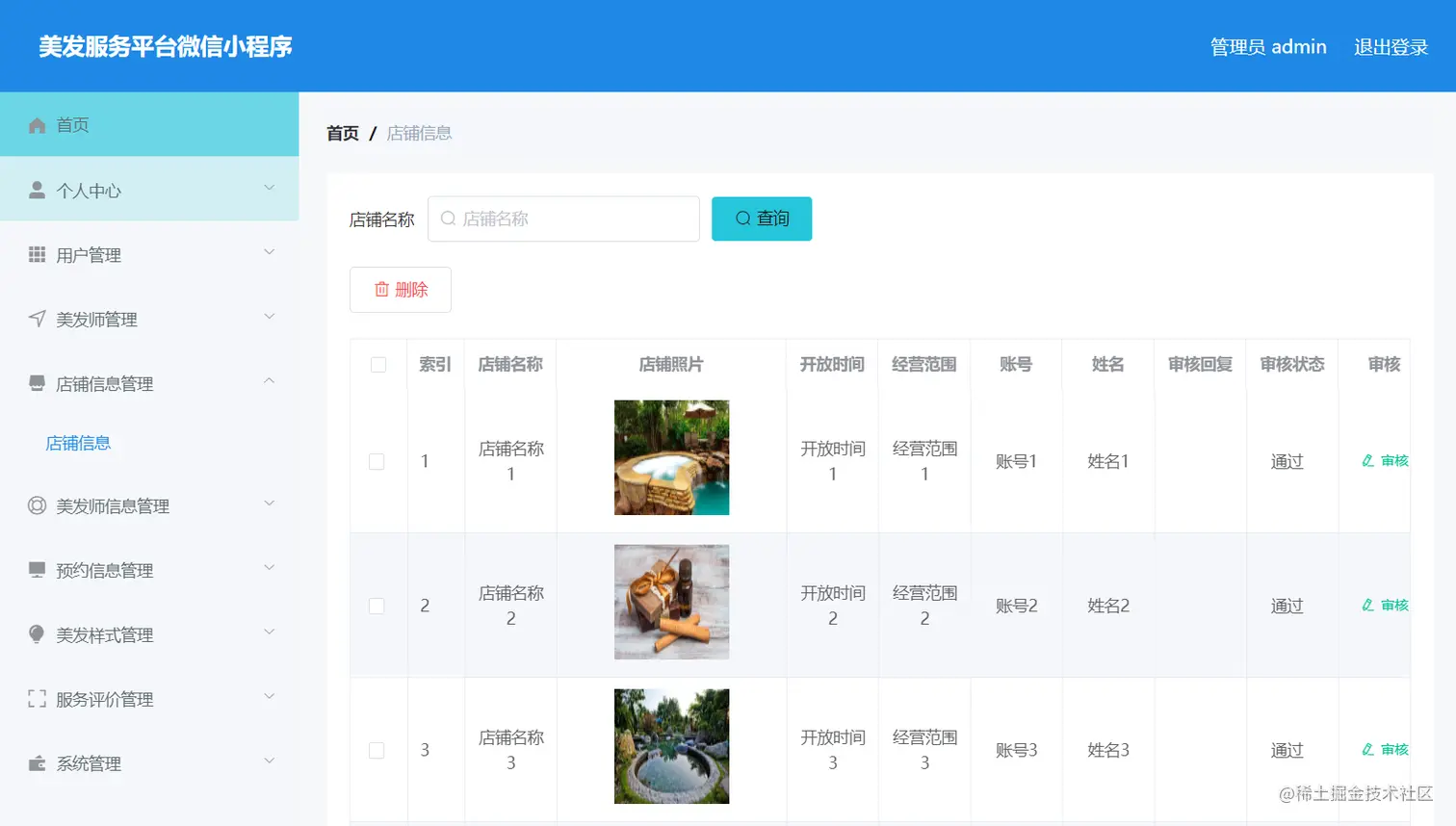The image size is (1456, 826).
Task: Click 退出登录 to log out
Action: click(x=1391, y=47)
